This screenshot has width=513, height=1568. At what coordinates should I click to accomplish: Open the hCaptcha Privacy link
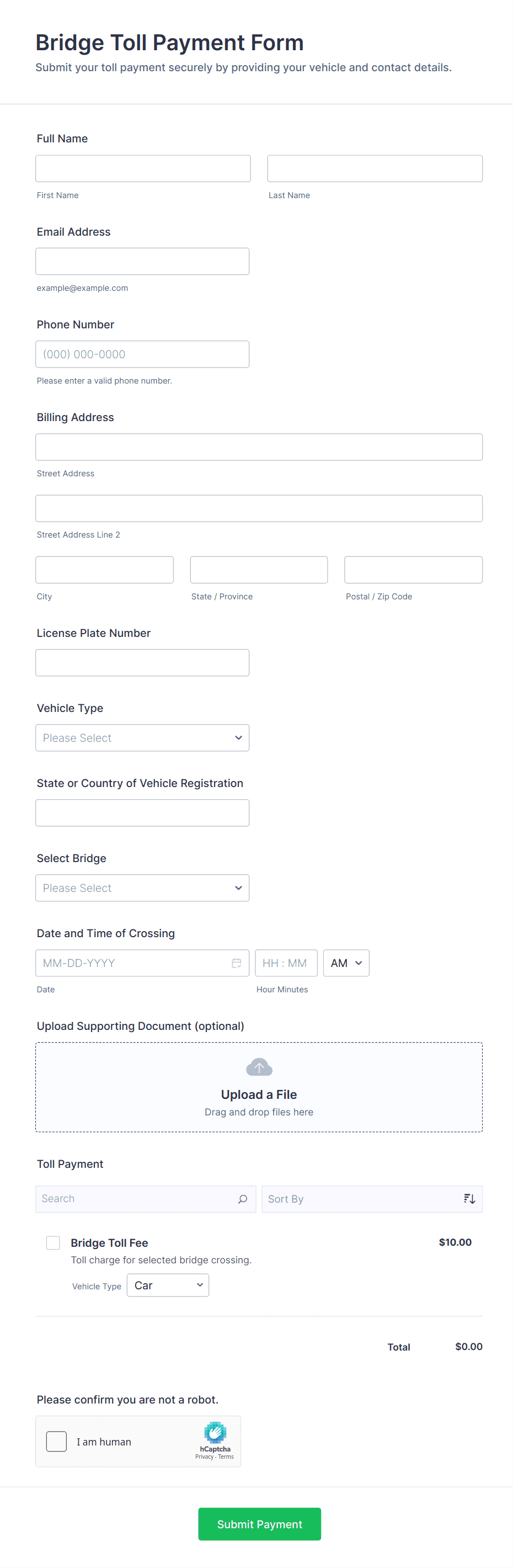click(x=204, y=1457)
